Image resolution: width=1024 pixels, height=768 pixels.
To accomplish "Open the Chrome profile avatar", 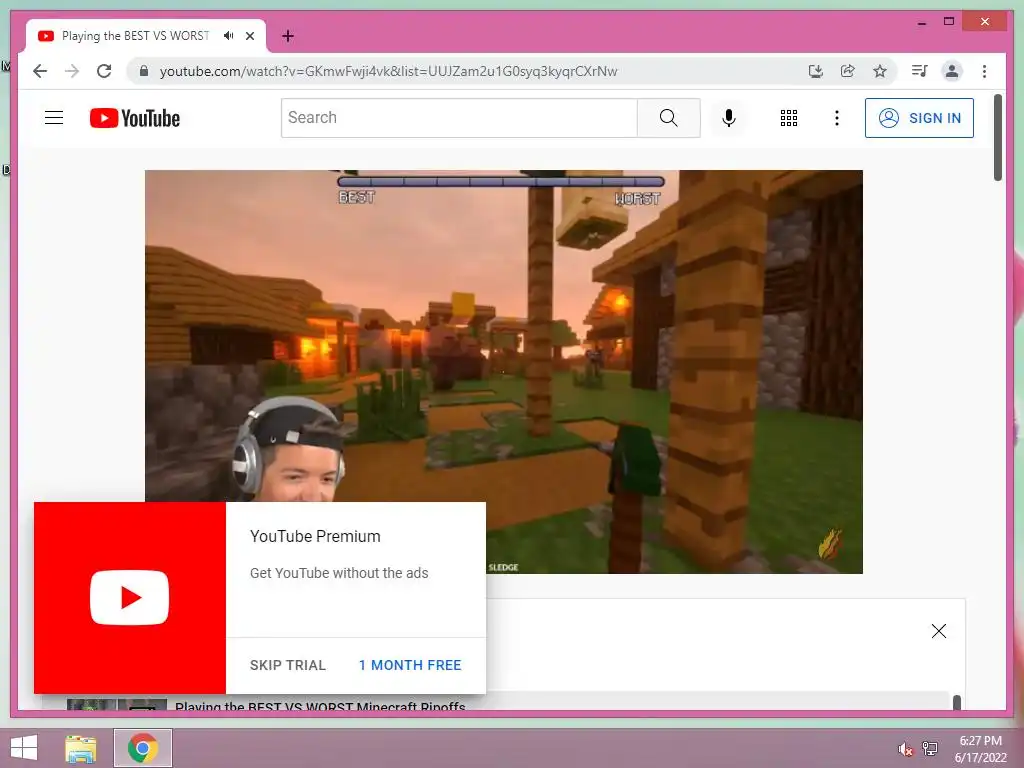I will [952, 71].
